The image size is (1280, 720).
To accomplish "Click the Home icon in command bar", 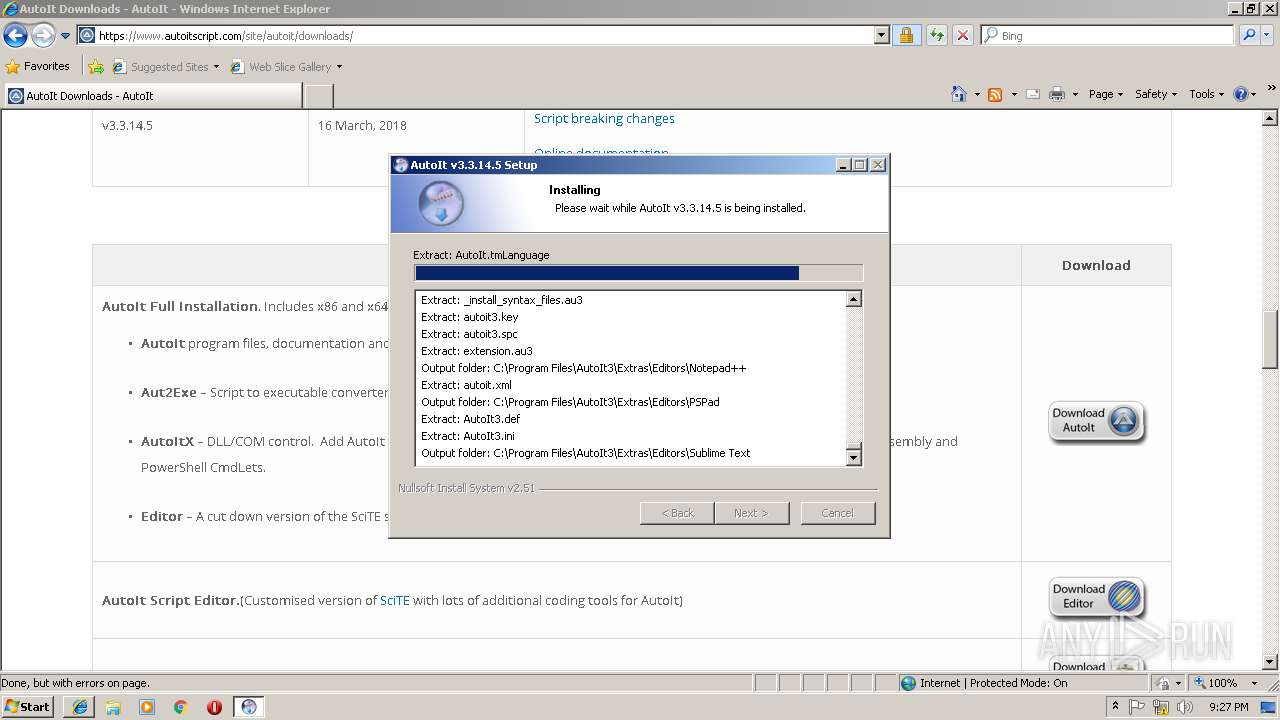I will coord(958,94).
